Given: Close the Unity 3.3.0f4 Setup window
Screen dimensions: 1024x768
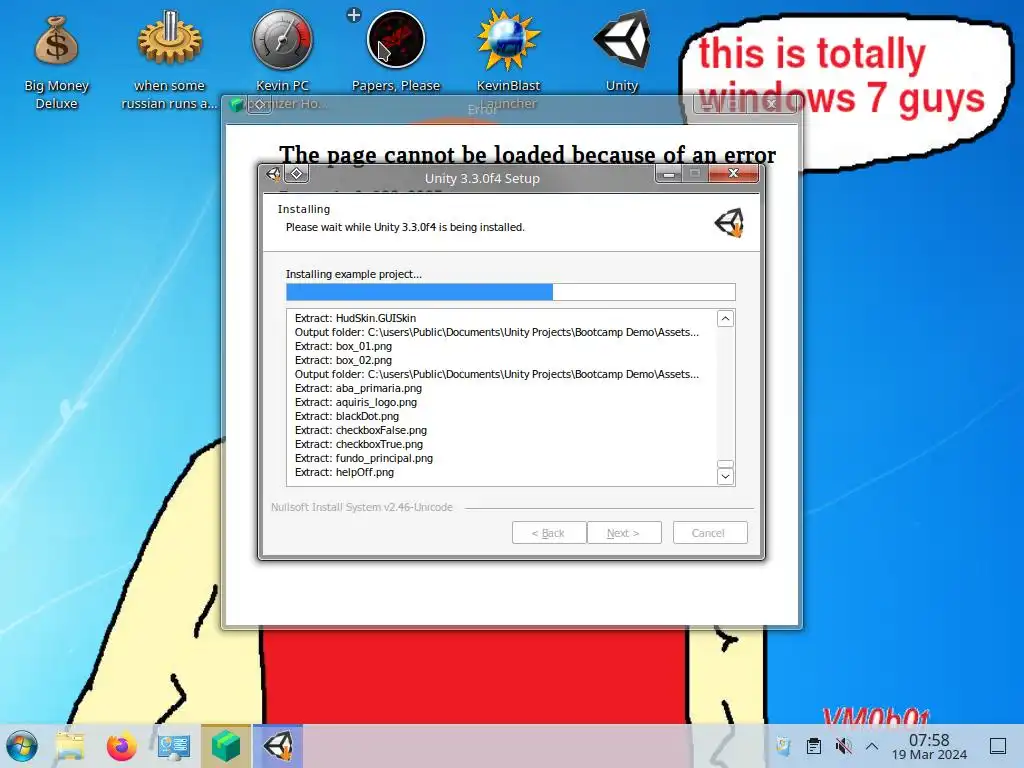Looking at the screenshot, I should (x=733, y=173).
